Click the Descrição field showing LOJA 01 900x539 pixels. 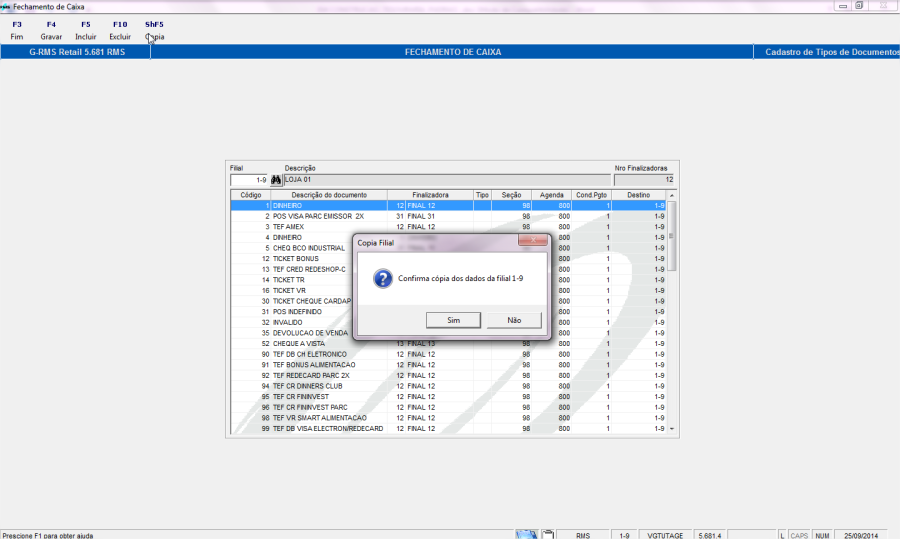tap(447, 180)
